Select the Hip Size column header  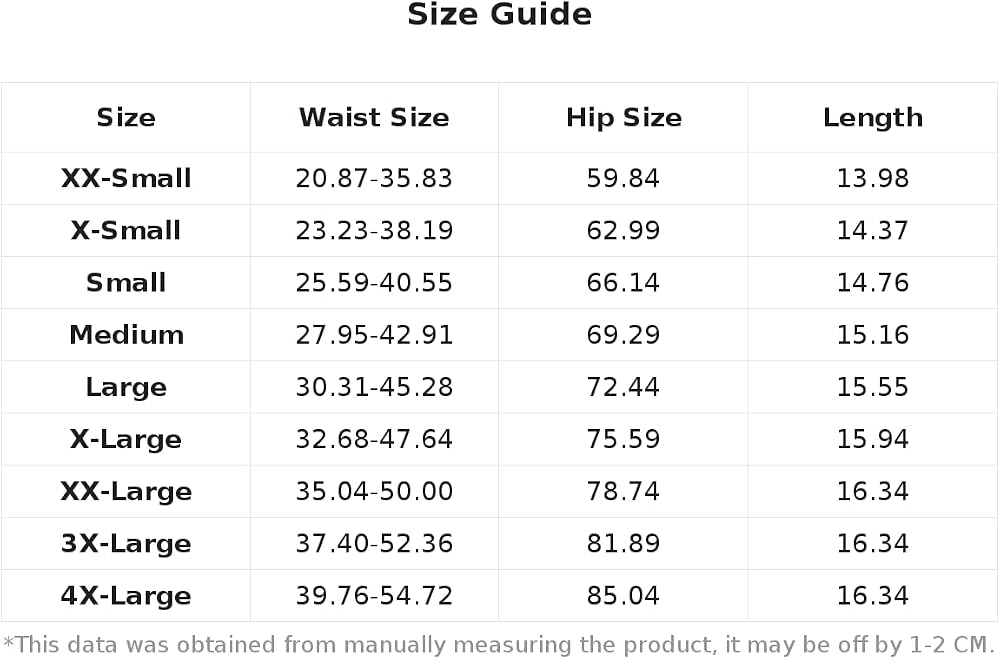pos(624,118)
